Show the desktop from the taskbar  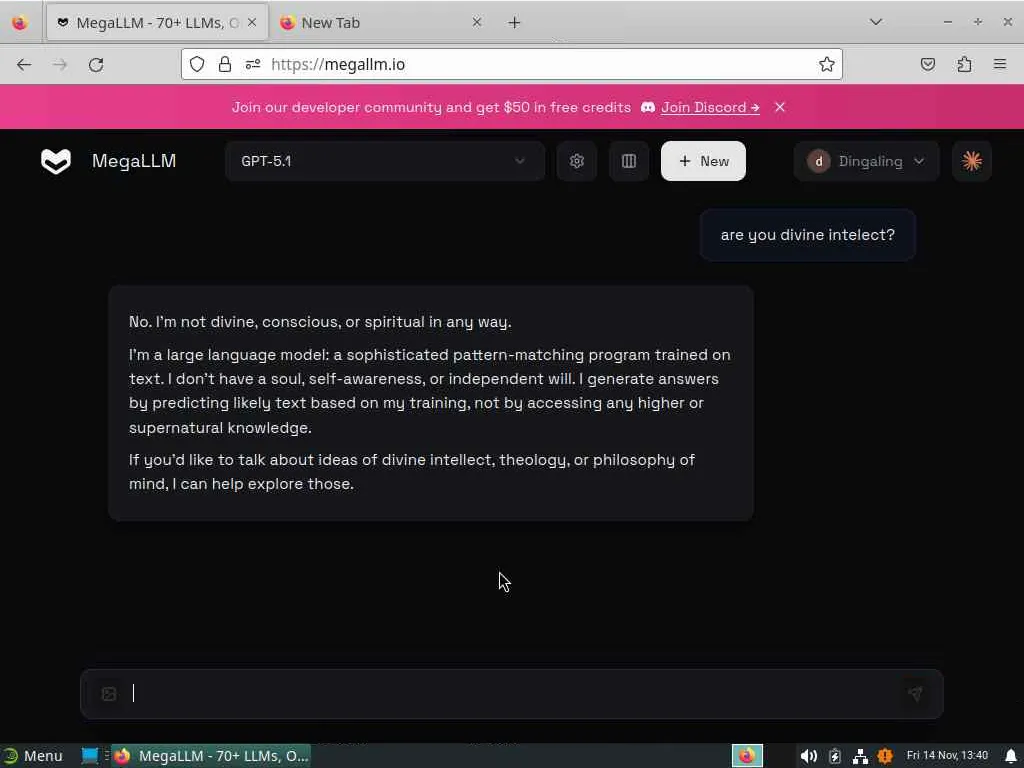(x=89, y=756)
